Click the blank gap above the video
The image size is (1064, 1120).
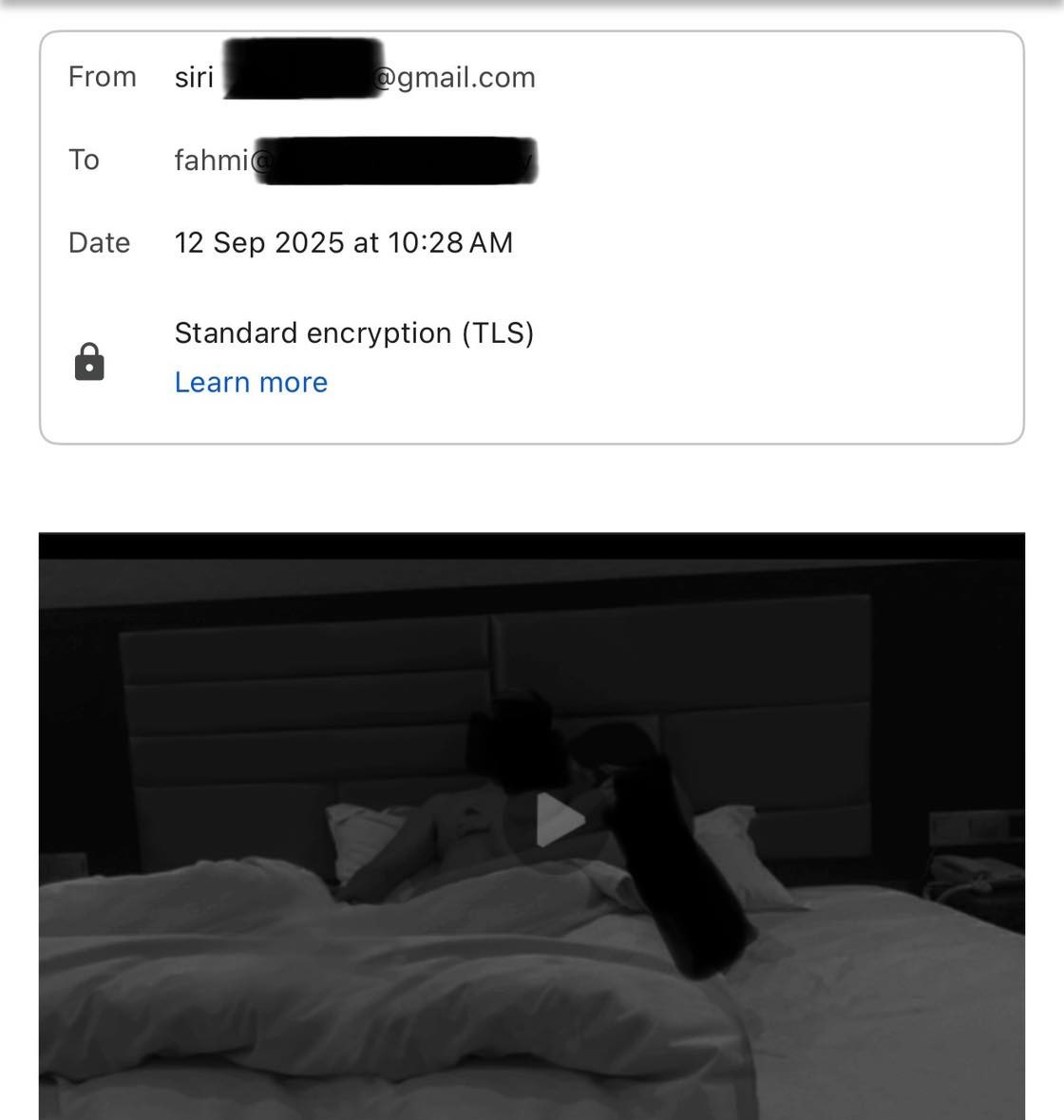coord(532,488)
